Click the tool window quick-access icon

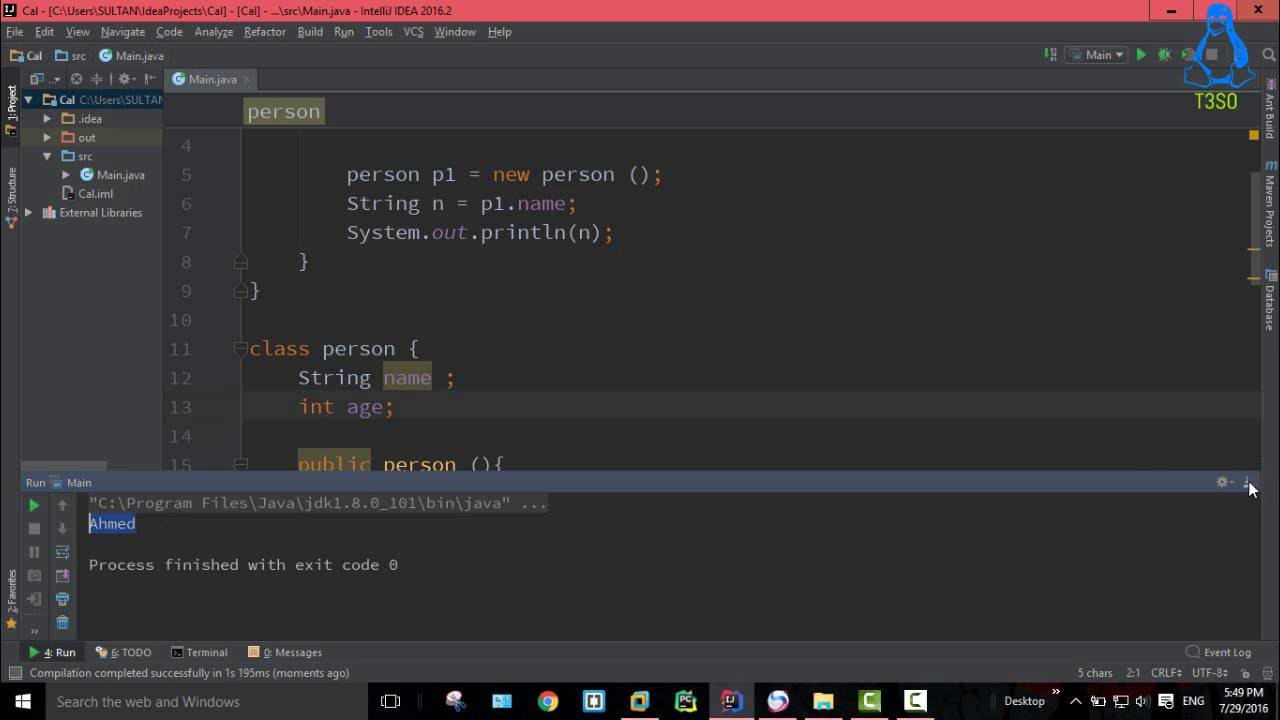15,673
